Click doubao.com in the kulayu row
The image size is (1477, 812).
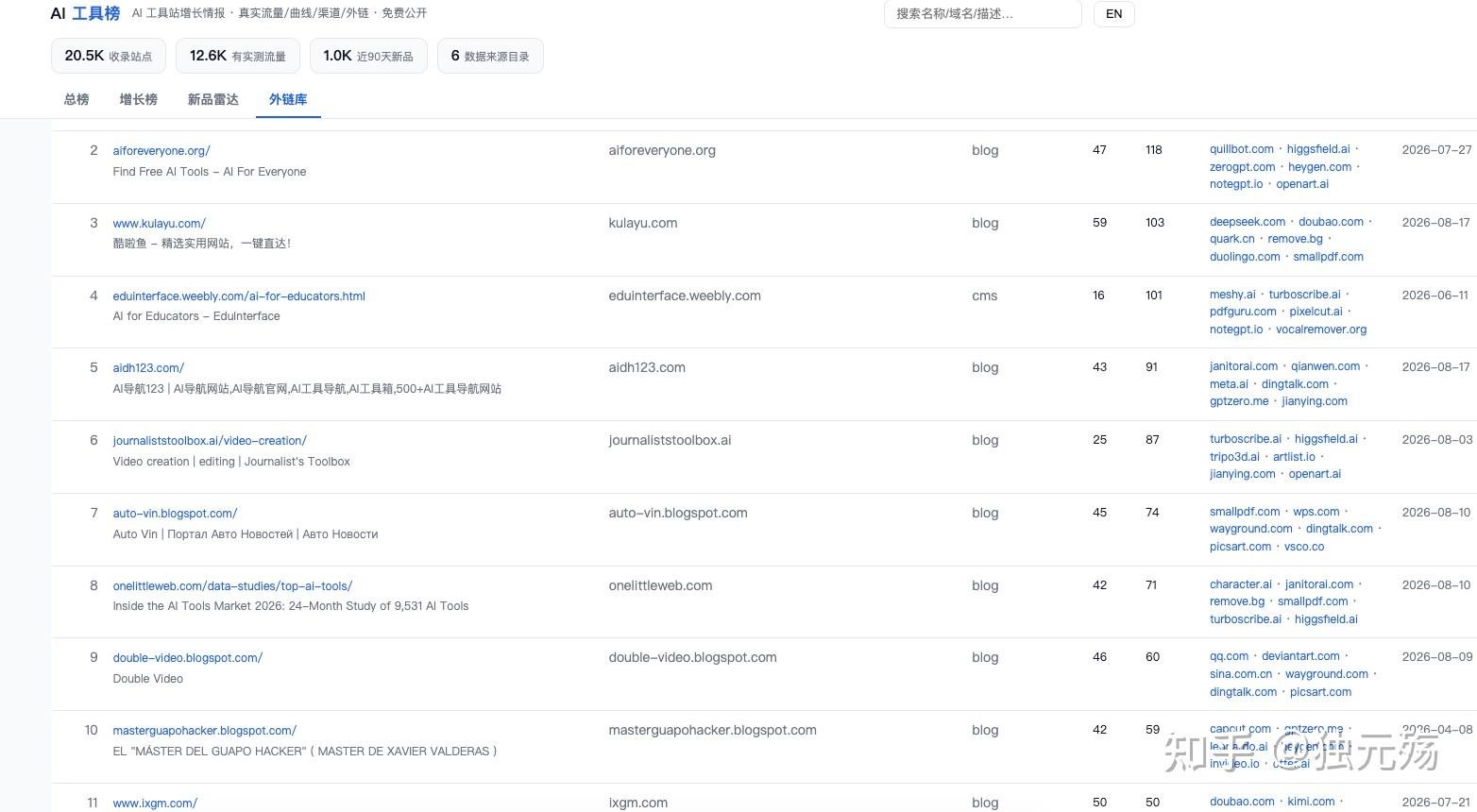1332,222
